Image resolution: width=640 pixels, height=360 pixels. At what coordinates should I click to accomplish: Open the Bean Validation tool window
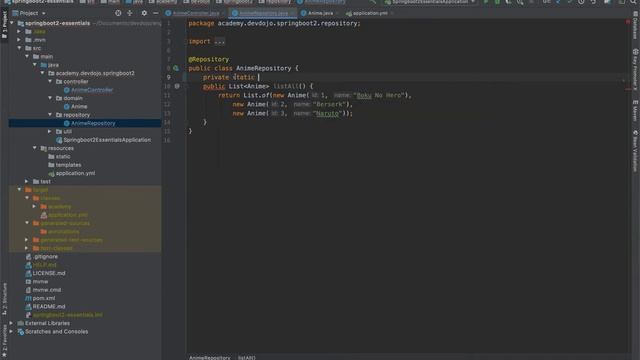636,151
